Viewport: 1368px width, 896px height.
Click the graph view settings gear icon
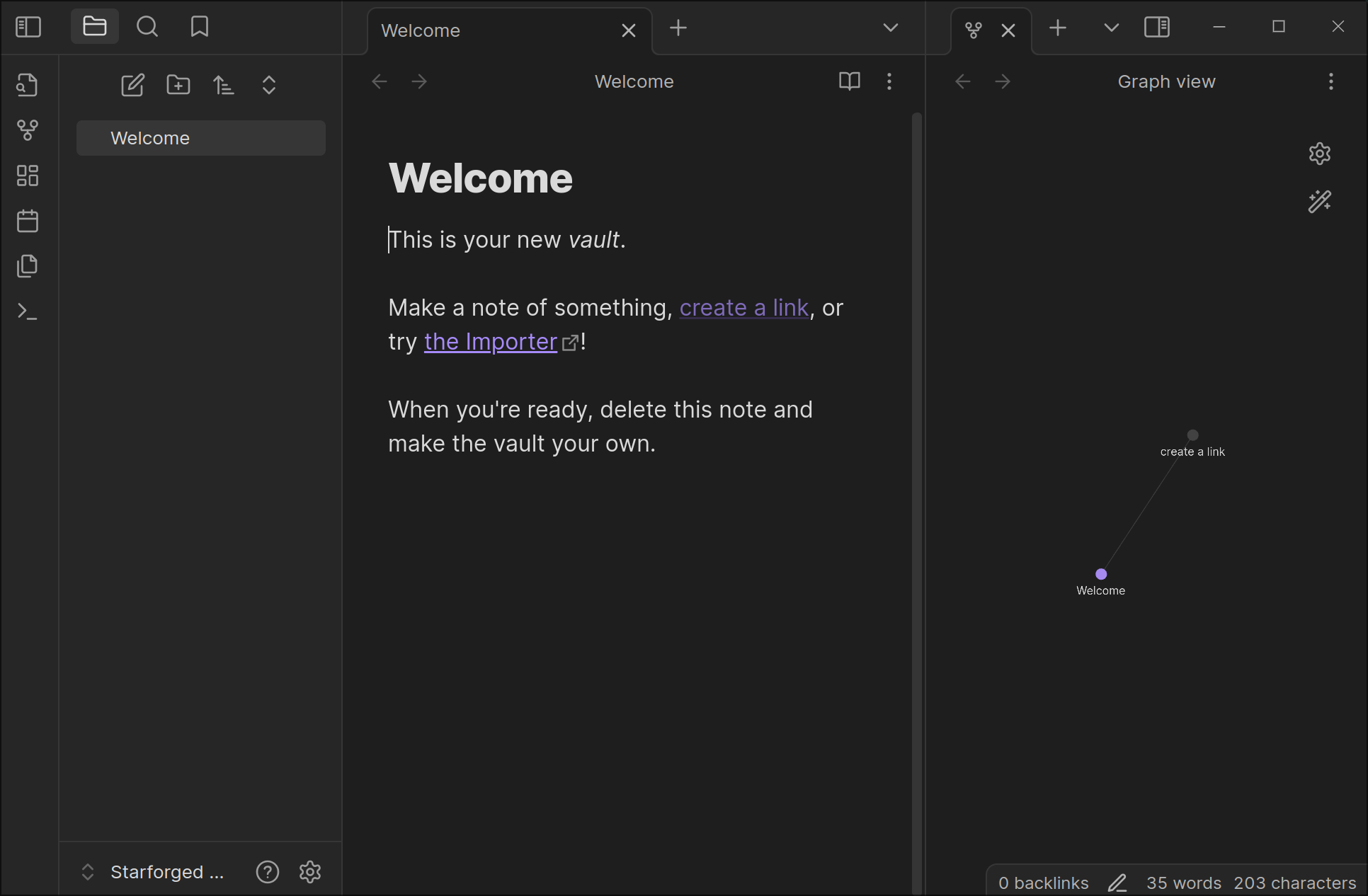coord(1320,153)
